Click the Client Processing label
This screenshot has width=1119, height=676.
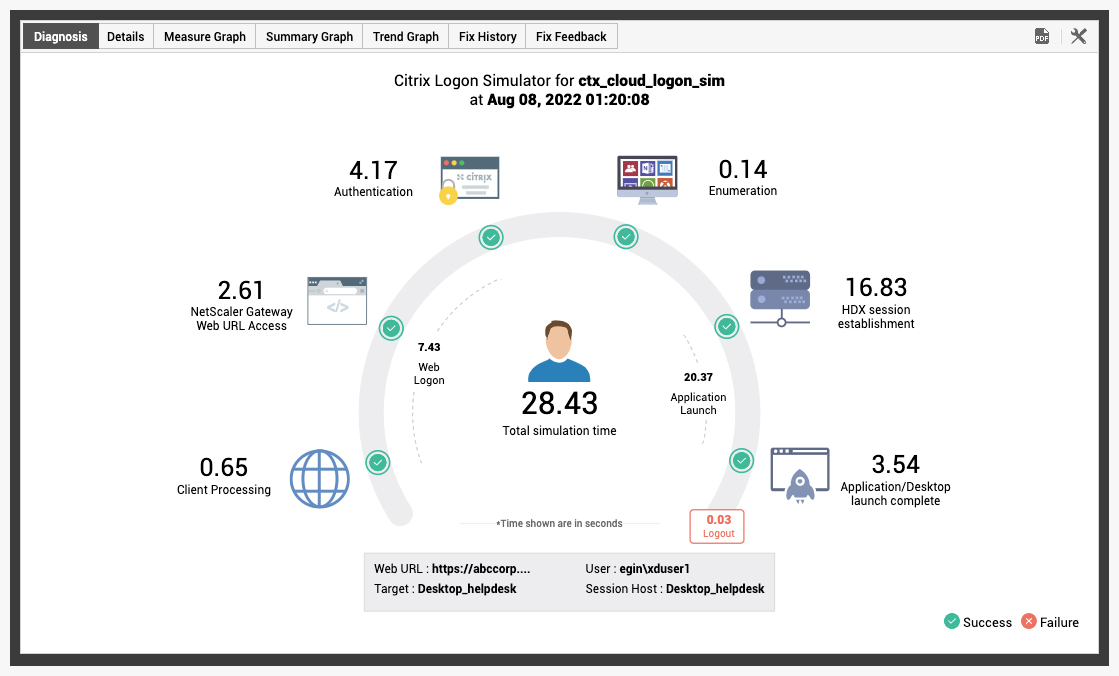(x=224, y=490)
